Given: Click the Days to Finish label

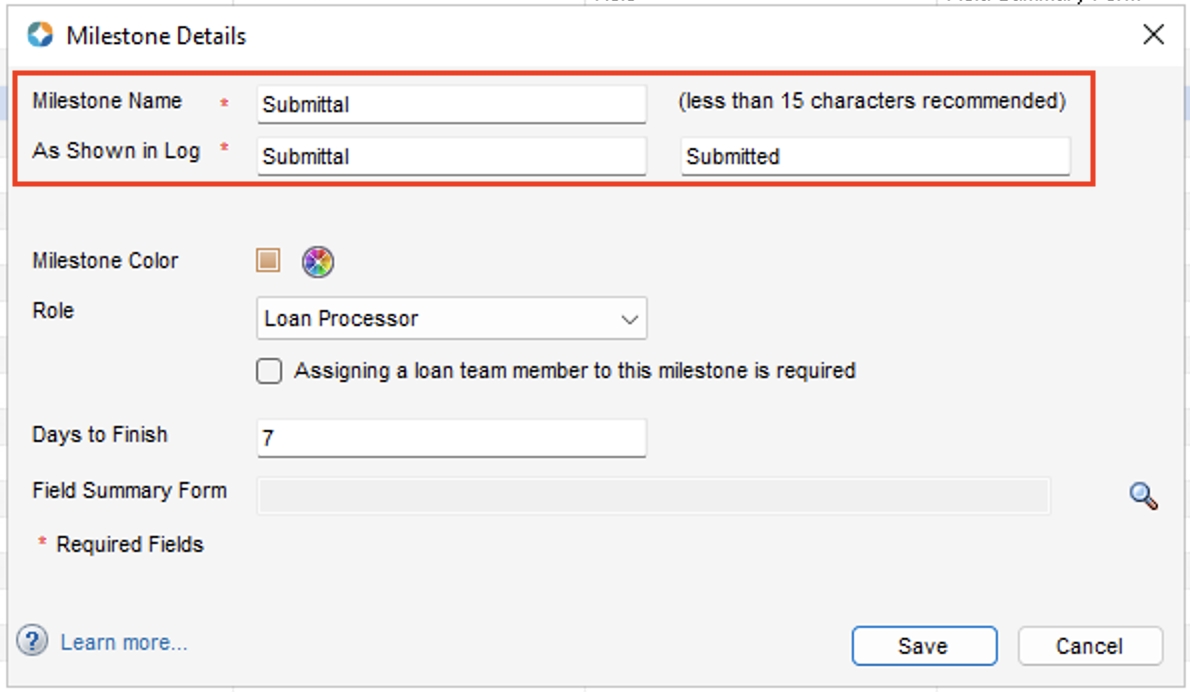Looking at the screenshot, I should click(100, 435).
